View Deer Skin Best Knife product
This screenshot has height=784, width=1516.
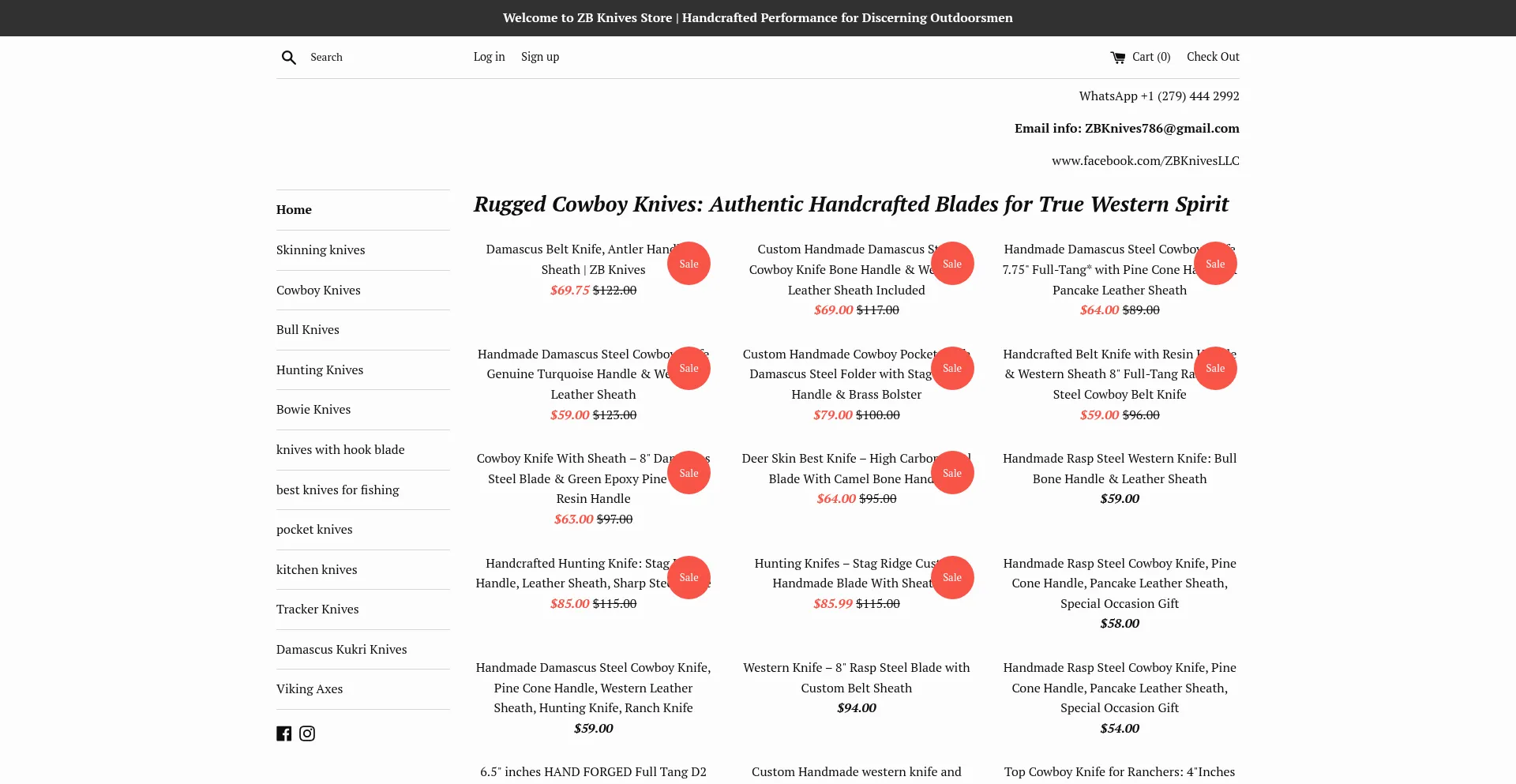pyautogui.click(x=856, y=469)
